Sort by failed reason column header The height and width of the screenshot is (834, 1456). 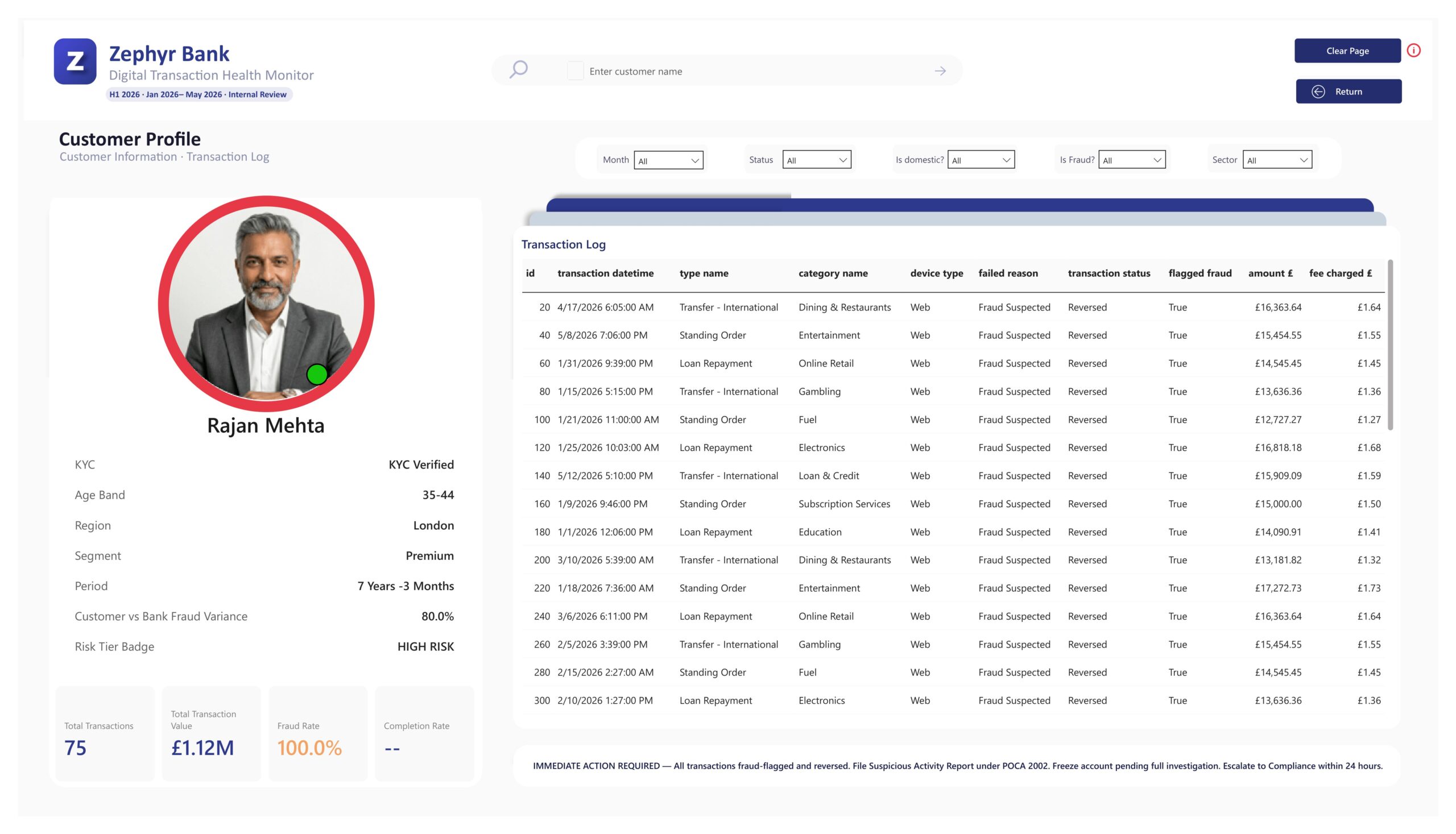click(x=1008, y=273)
